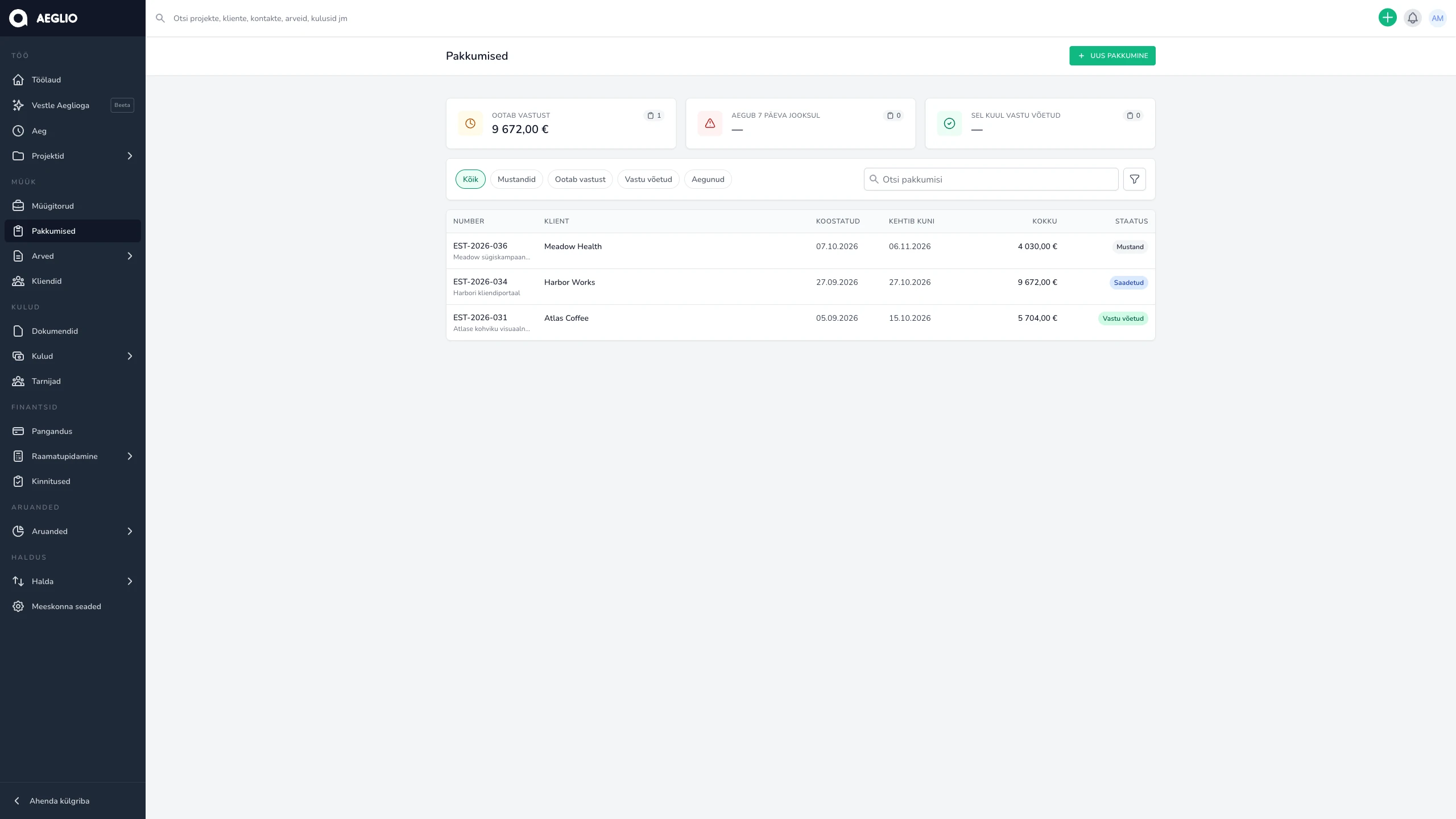Select the Kinnitused clipboard-check icon
1456x819 pixels.
click(x=18, y=481)
